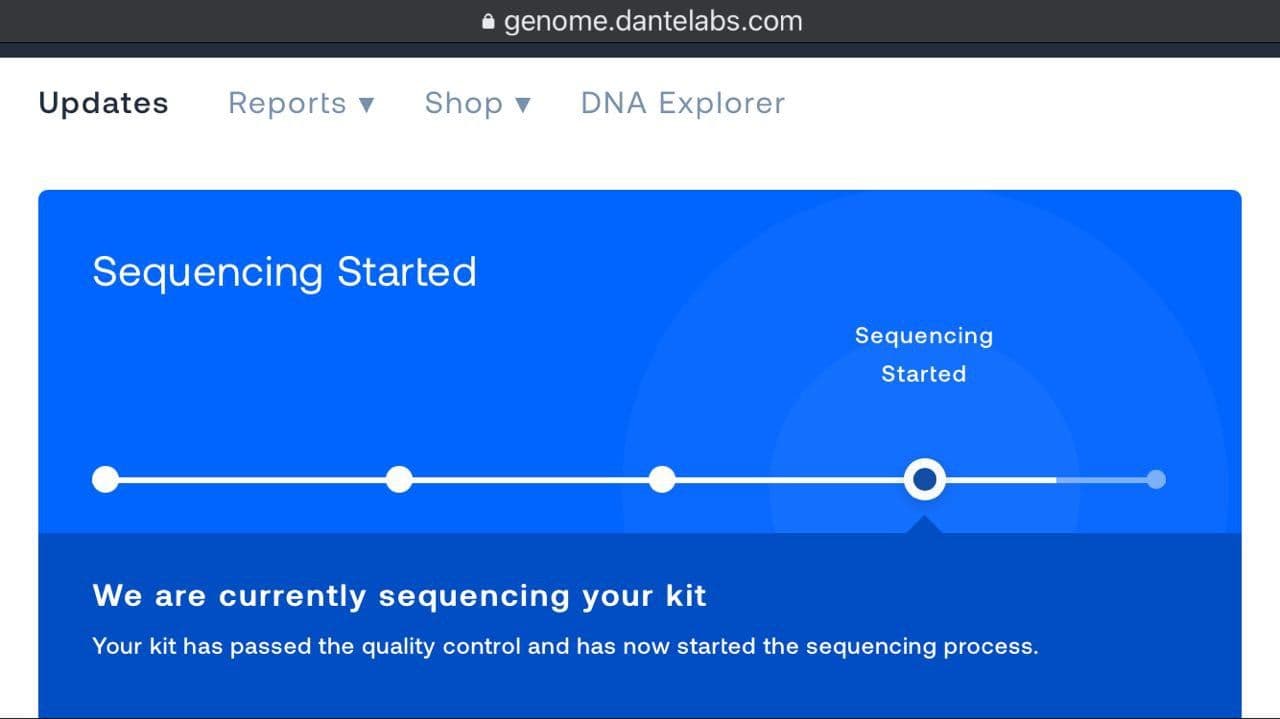Click the Shop menu label

463,103
